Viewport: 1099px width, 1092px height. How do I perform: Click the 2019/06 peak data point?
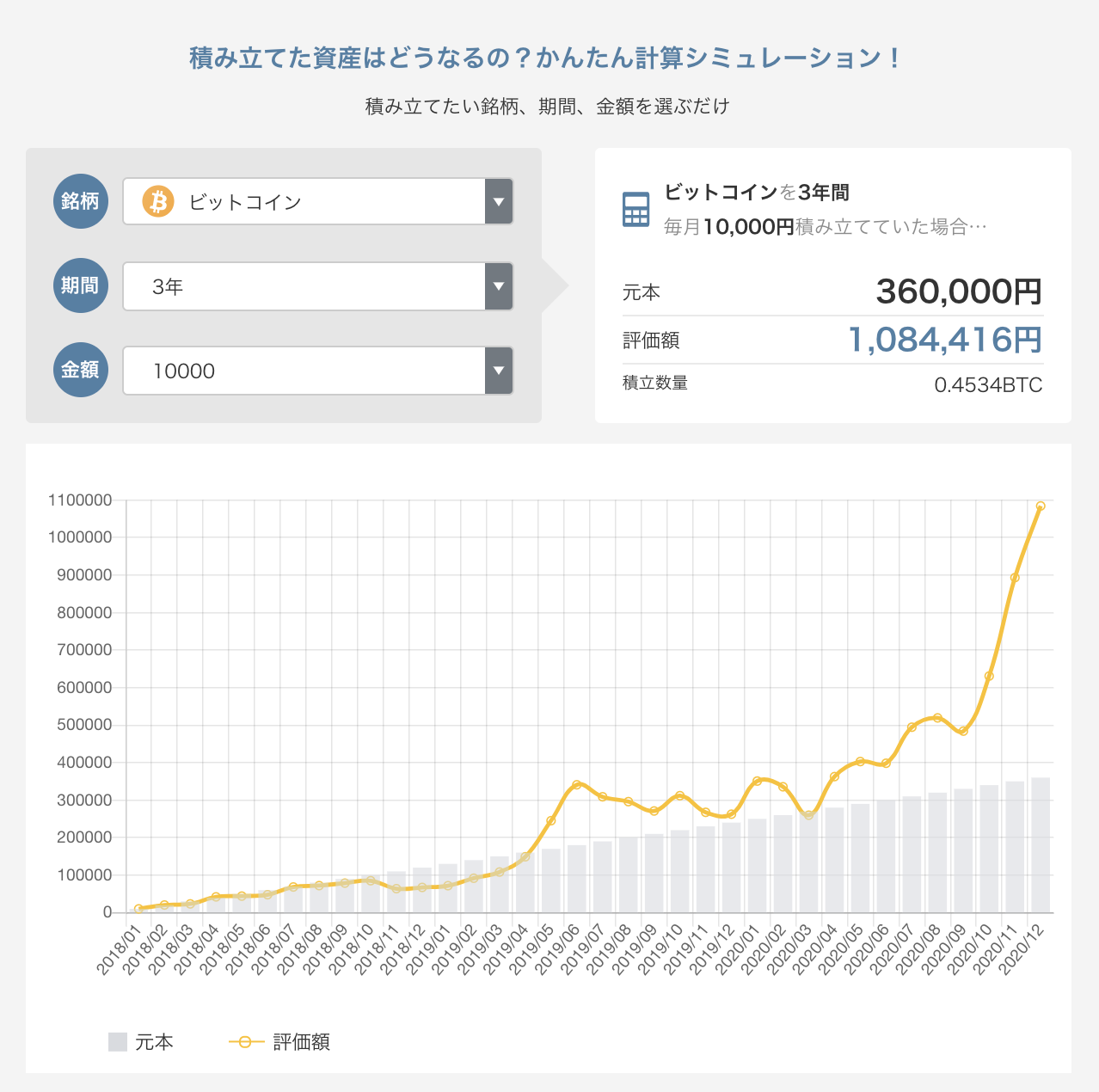coord(576,784)
